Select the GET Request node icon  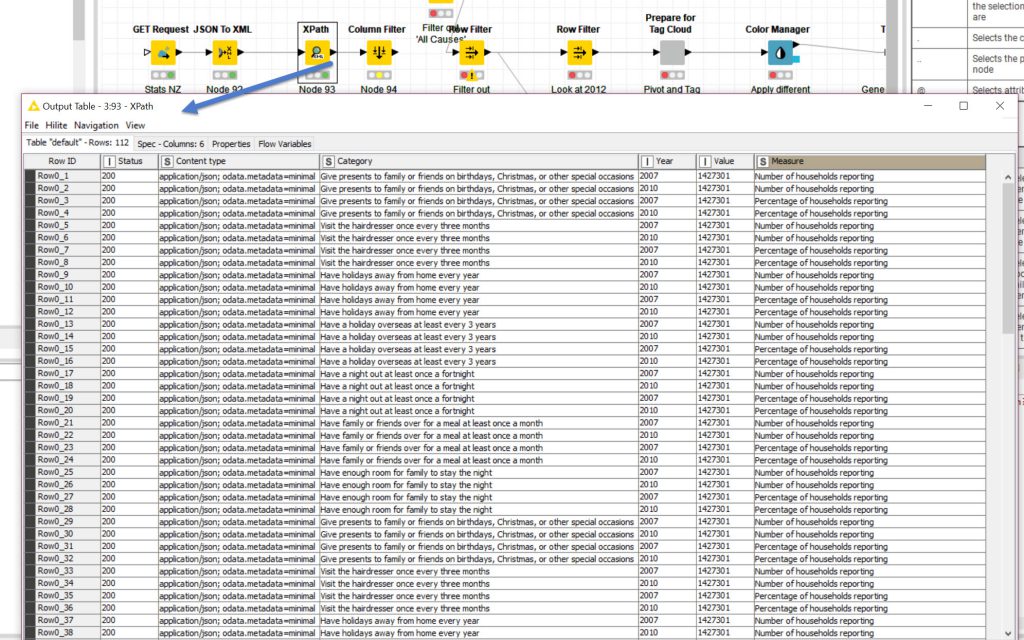(x=161, y=53)
